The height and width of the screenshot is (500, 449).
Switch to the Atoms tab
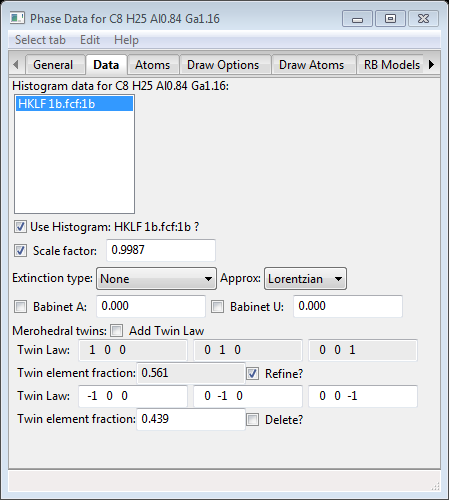(152, 65)
